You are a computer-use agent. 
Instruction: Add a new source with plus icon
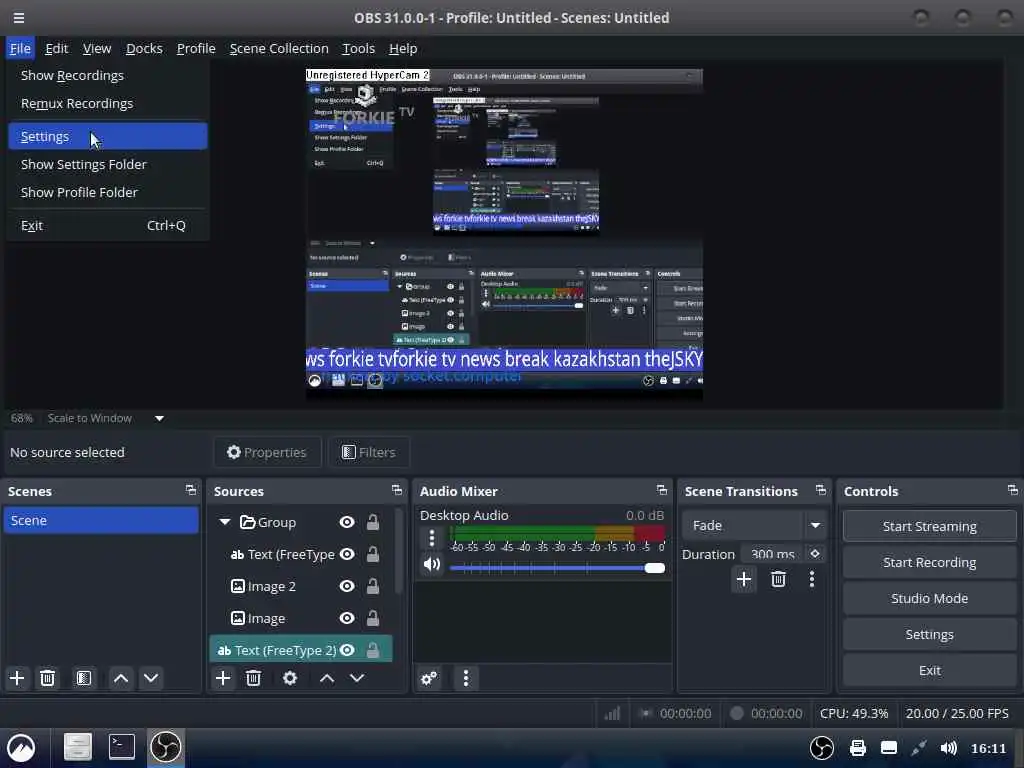point(223,678)
